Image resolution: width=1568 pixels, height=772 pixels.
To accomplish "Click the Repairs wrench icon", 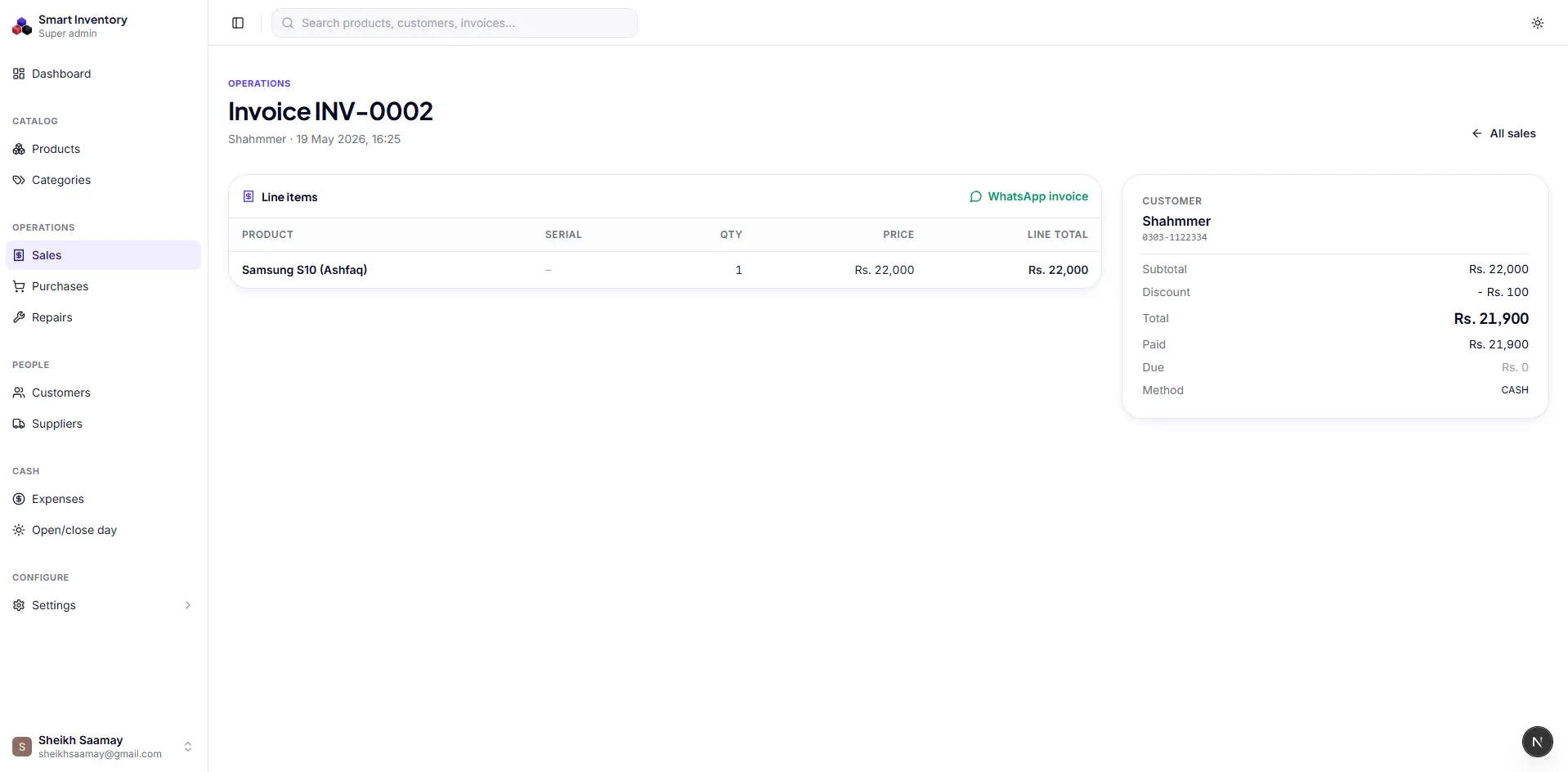I will click(19, 317).
